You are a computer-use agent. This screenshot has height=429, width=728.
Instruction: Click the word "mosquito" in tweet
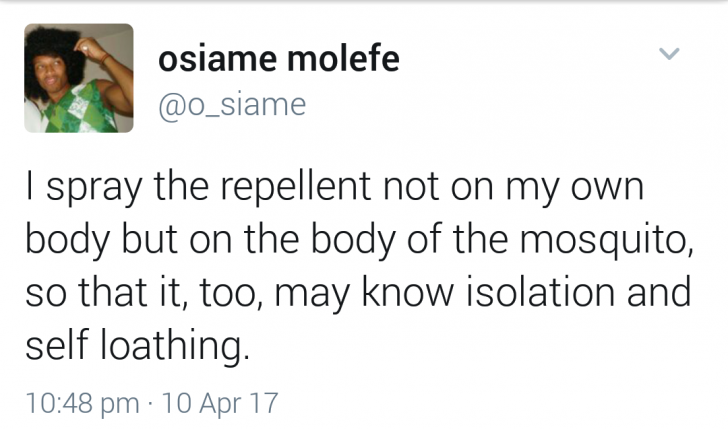[x=602, y=241]
